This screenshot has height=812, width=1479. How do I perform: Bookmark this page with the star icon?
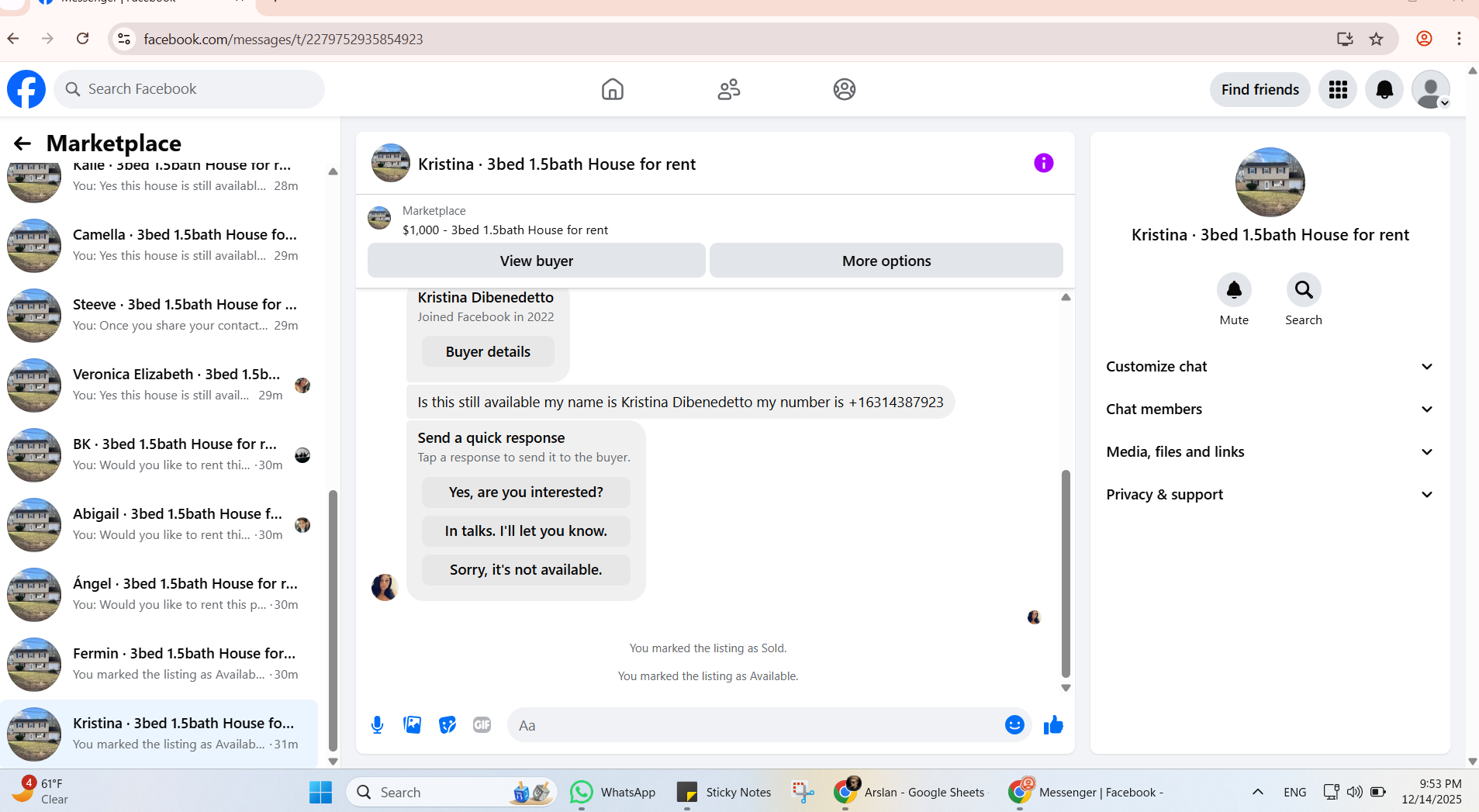(1376, 39)
